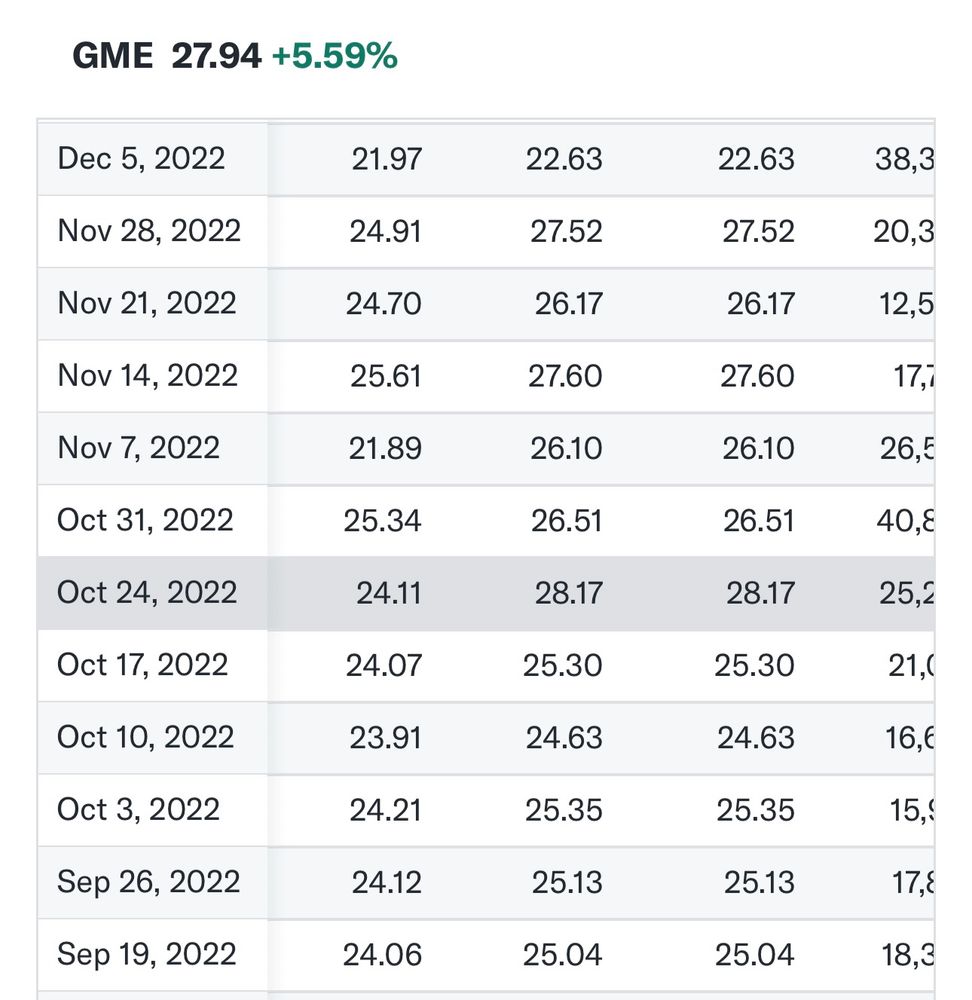The image size is (972, 1000).
Task: Click the 27.94 current price
Action: 216,56
